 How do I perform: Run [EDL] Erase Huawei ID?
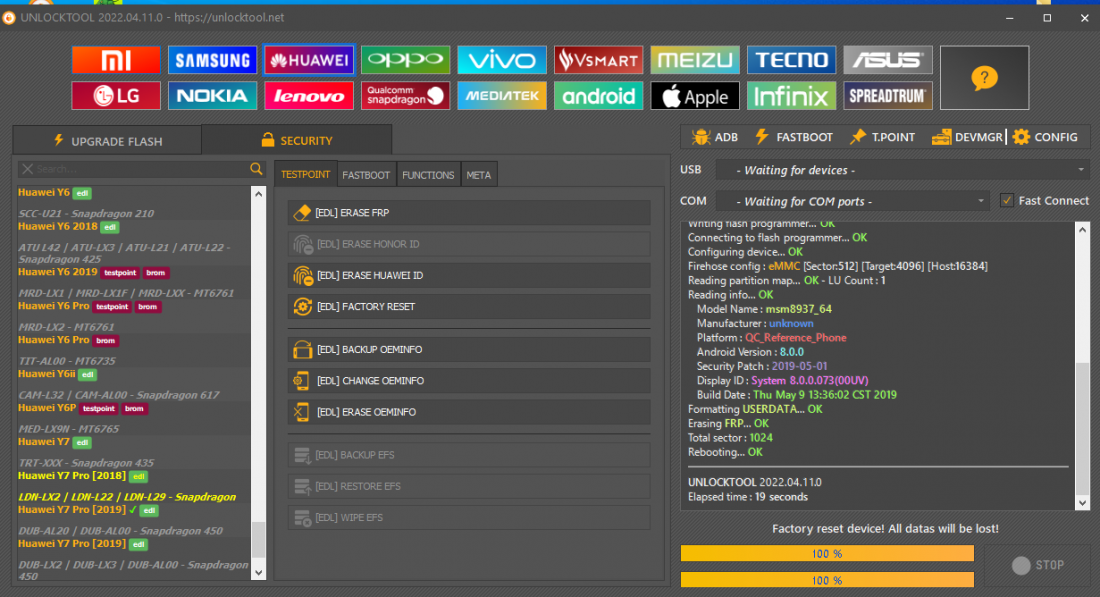[469, 276]
